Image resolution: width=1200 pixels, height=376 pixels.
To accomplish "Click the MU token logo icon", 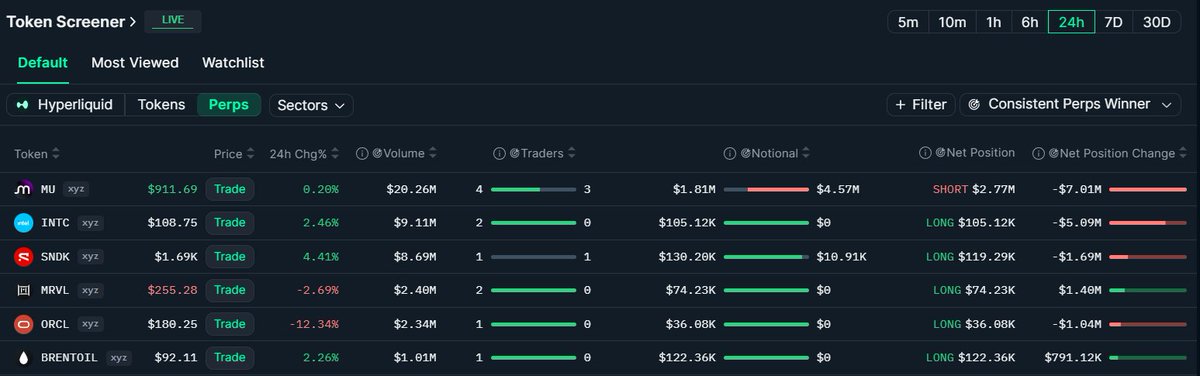I will click(23, 189).
